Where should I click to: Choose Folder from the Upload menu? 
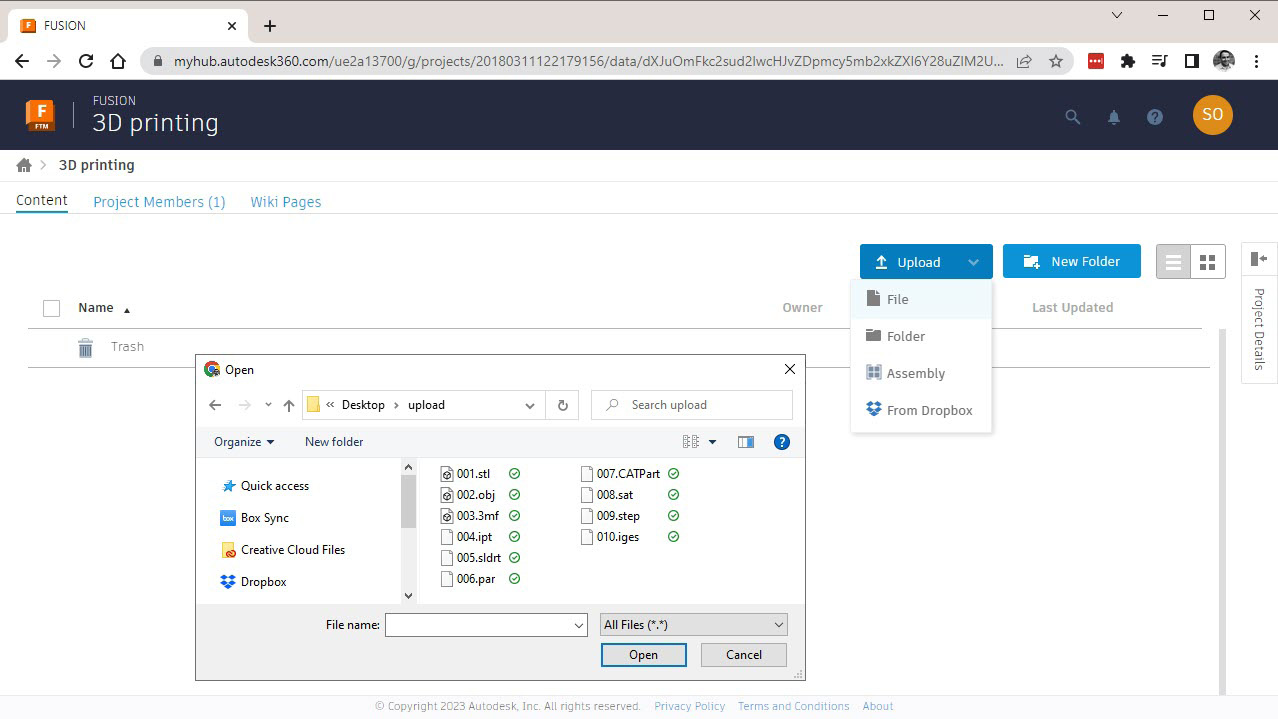[x=921, y=336]
